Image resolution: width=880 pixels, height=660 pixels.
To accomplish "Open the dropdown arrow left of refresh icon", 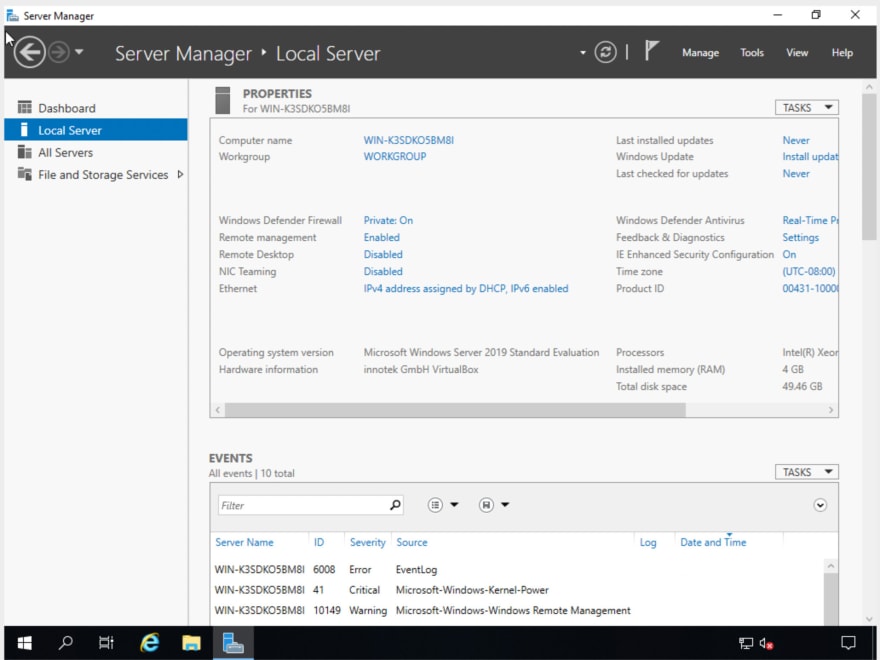I will click(x=583, y=53).
